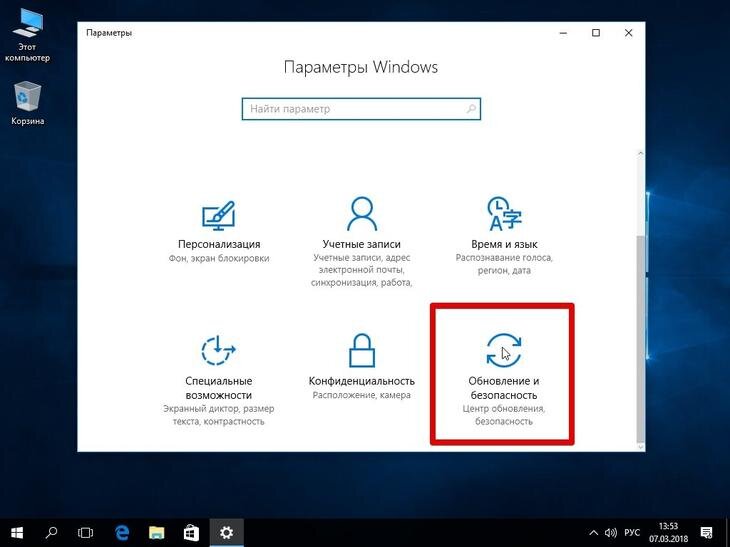
Task: Click Обновление и безопасность title text
Action: (x=504, y=388)
